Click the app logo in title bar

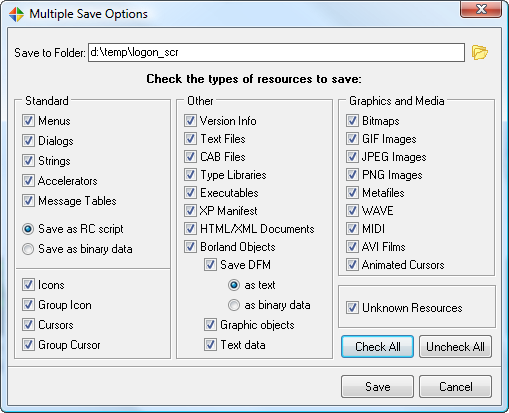pos(16,14)
